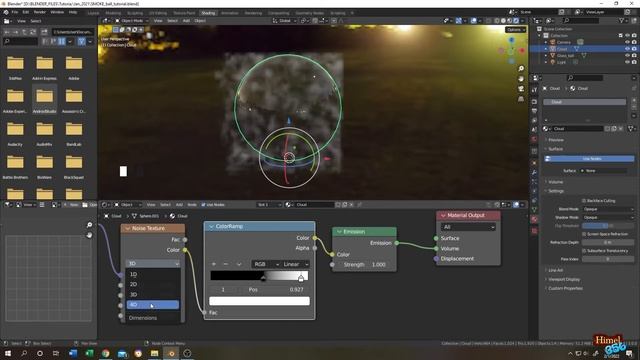This screenshot has width=640, height=360.
Task: Collapse the Material Output node
Action: tap(443, 216)
